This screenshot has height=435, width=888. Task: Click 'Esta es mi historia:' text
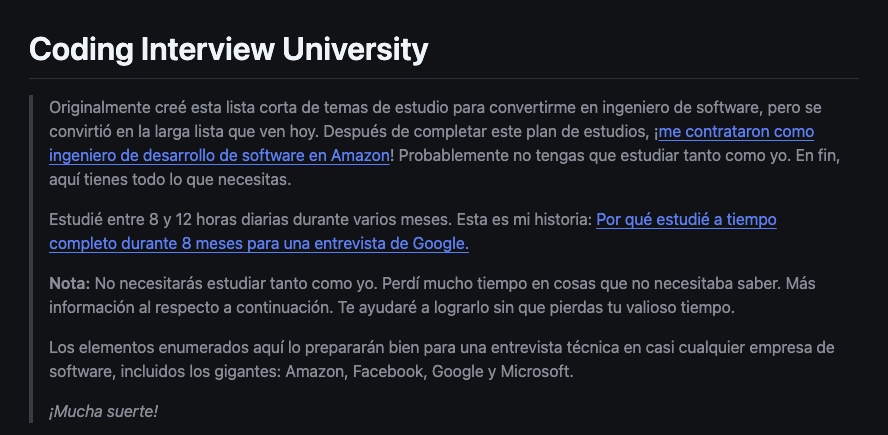[x=524, y=219]
